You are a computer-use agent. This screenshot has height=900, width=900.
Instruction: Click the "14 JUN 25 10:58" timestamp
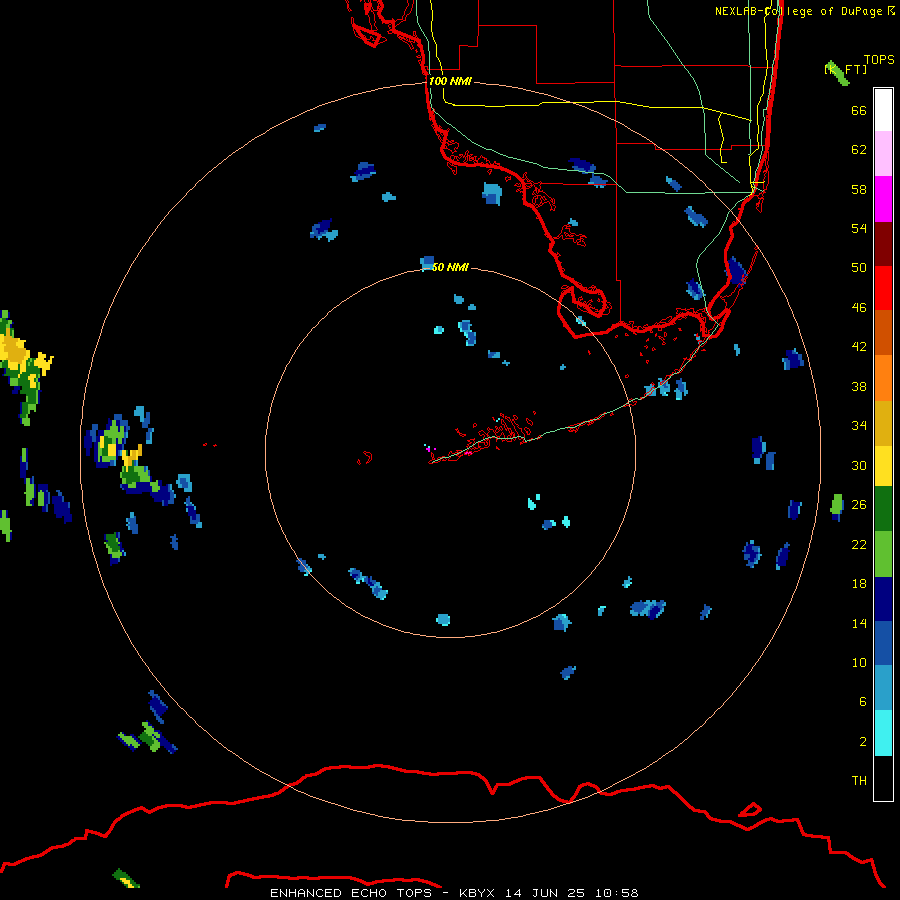[572, 893]
